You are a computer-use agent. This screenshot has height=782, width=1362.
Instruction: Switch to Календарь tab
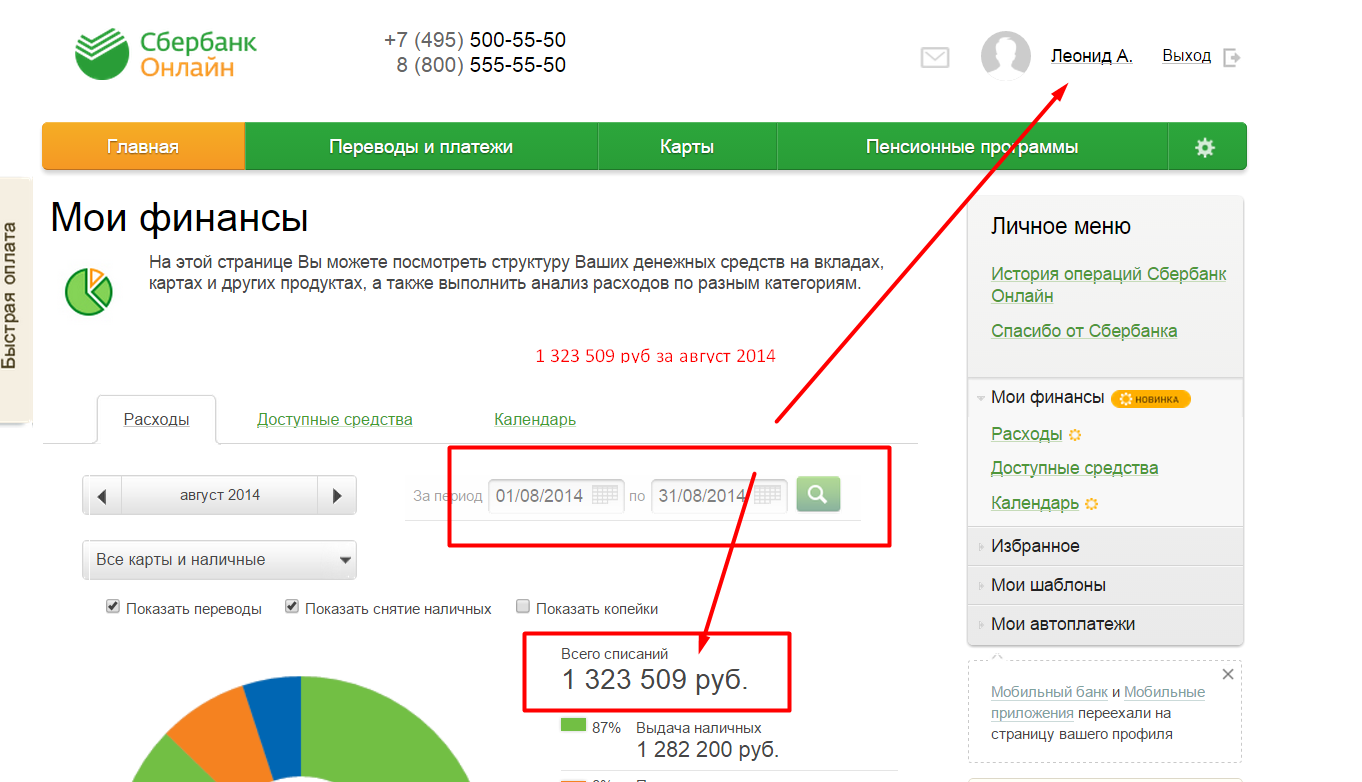pyautogui.click(x=535, y=420)
